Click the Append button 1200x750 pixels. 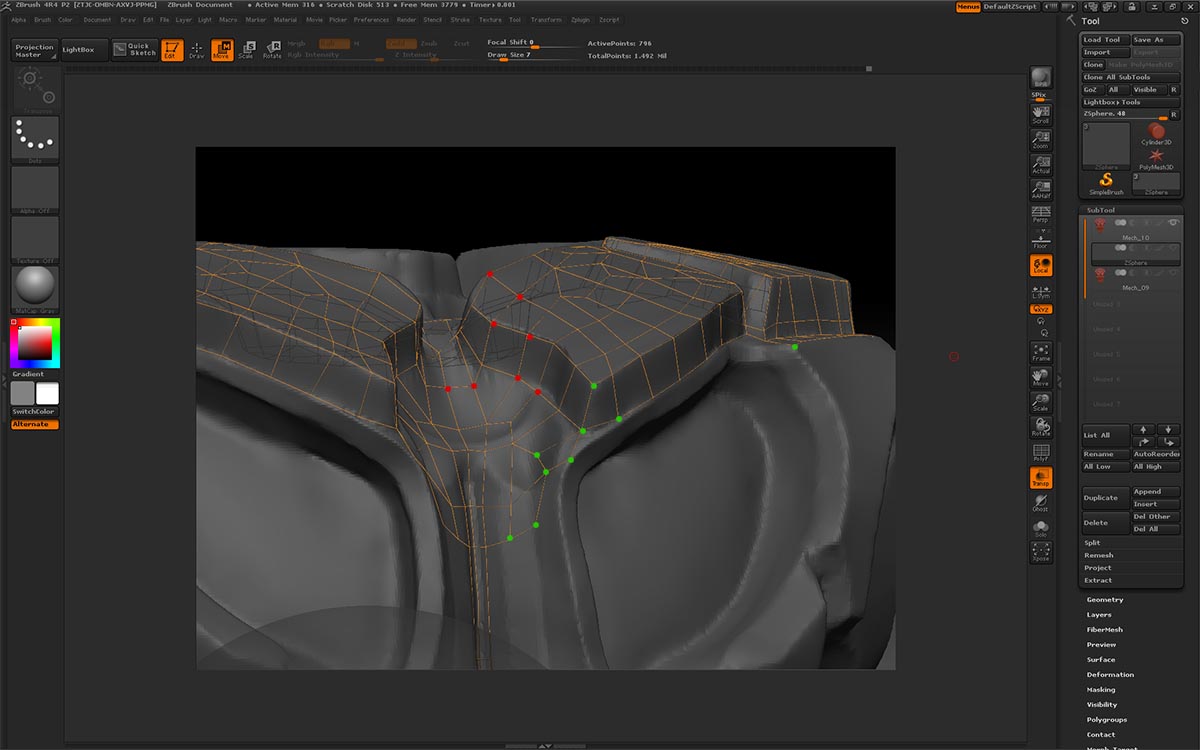coord(1156,492)
